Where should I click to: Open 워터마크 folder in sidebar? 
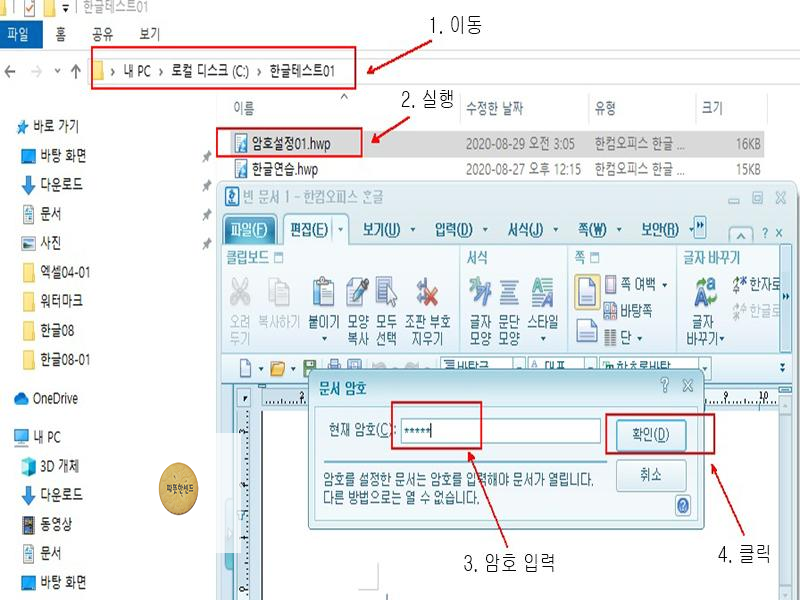point(52,301)
